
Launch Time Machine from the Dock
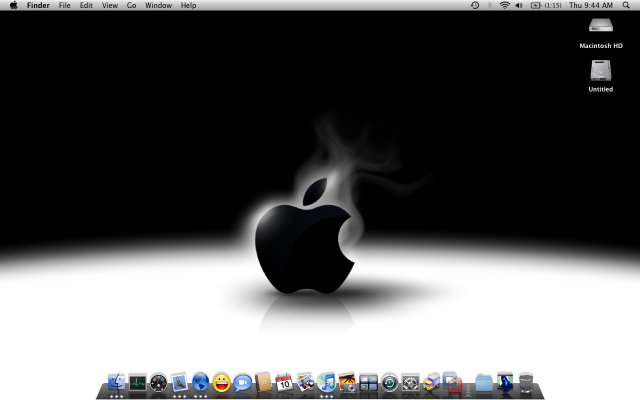(x=389, y=383)
